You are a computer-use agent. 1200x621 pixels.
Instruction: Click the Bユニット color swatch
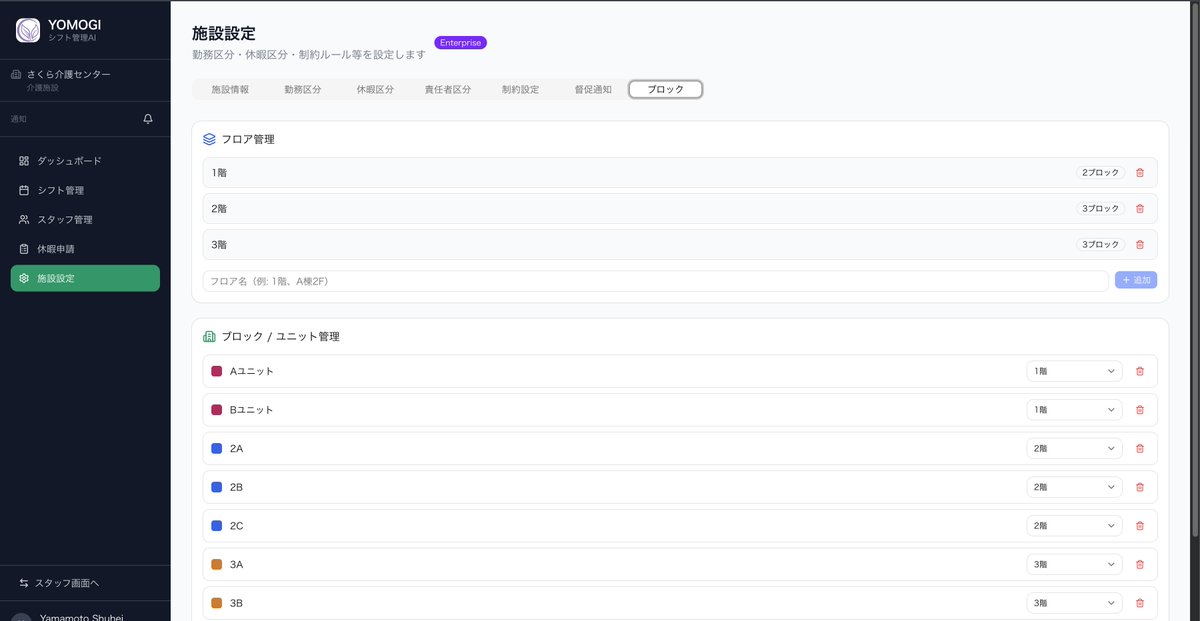(x=216, y=410)
